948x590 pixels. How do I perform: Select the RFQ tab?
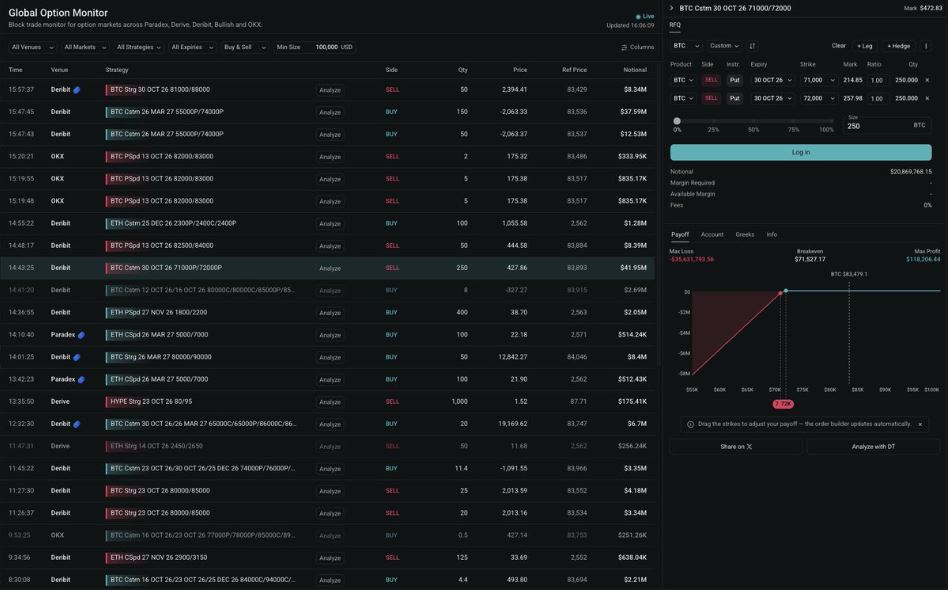pyautogui.click(x=675, y=25)
